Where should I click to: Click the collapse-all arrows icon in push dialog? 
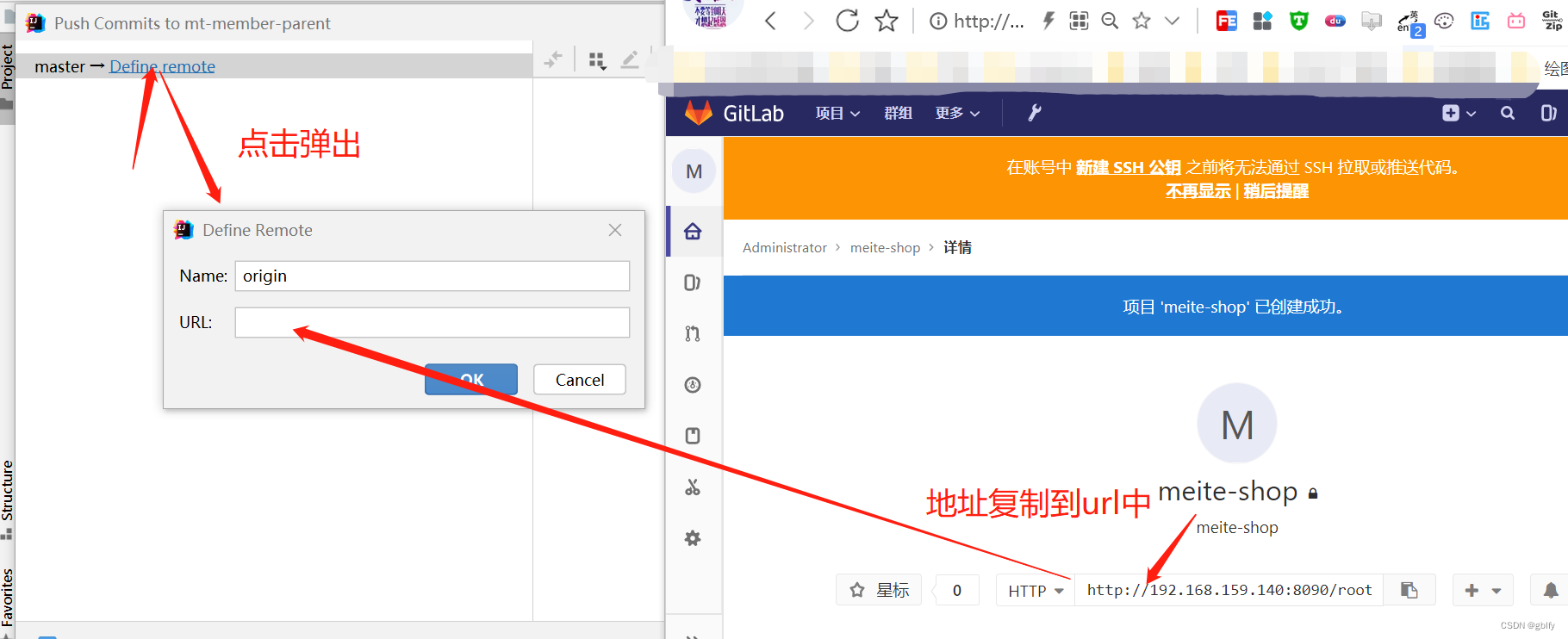(553, 59)
